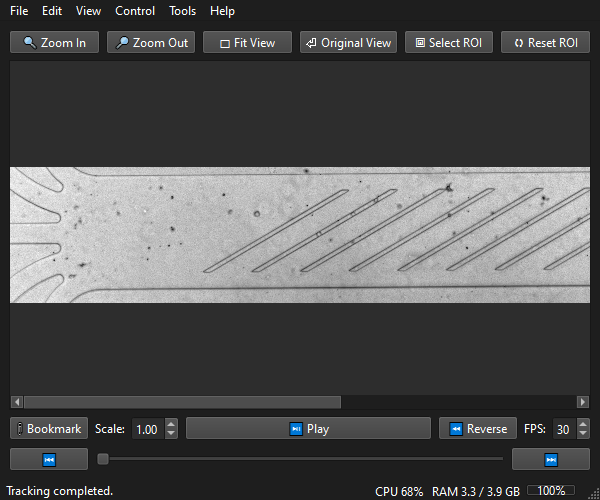The image size is (600, 500).
Task: Add a Bookmark at current frame
Action: 49,428
